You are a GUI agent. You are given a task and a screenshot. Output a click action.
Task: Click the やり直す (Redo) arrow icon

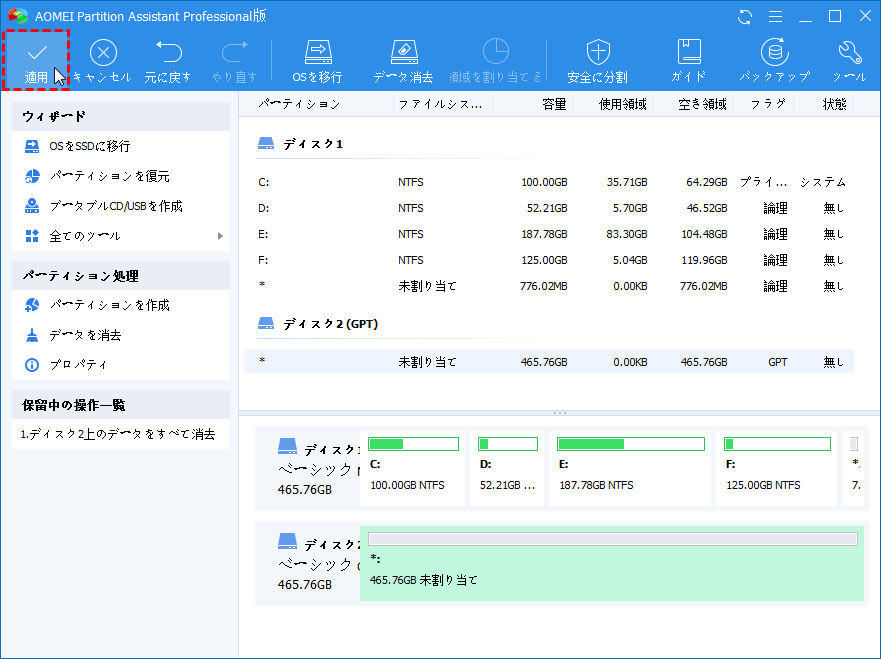[x=235, y=52]
